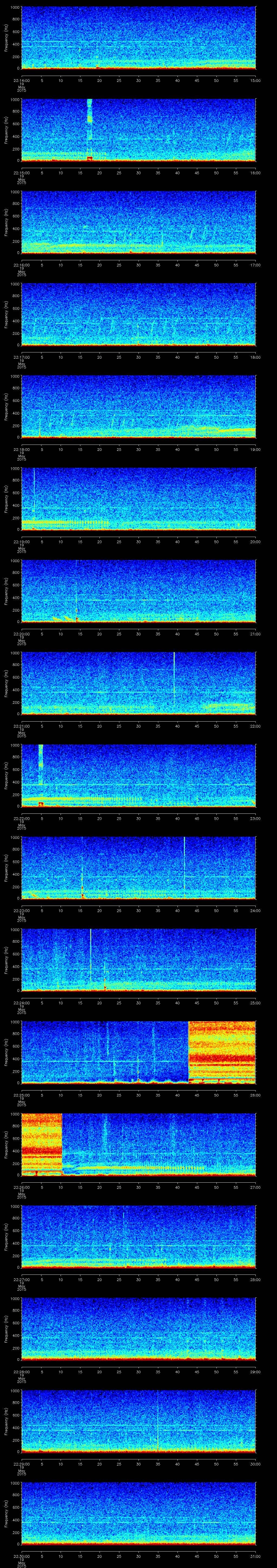
Task: Click the "24:00" end time label
Action: (256, 910)
